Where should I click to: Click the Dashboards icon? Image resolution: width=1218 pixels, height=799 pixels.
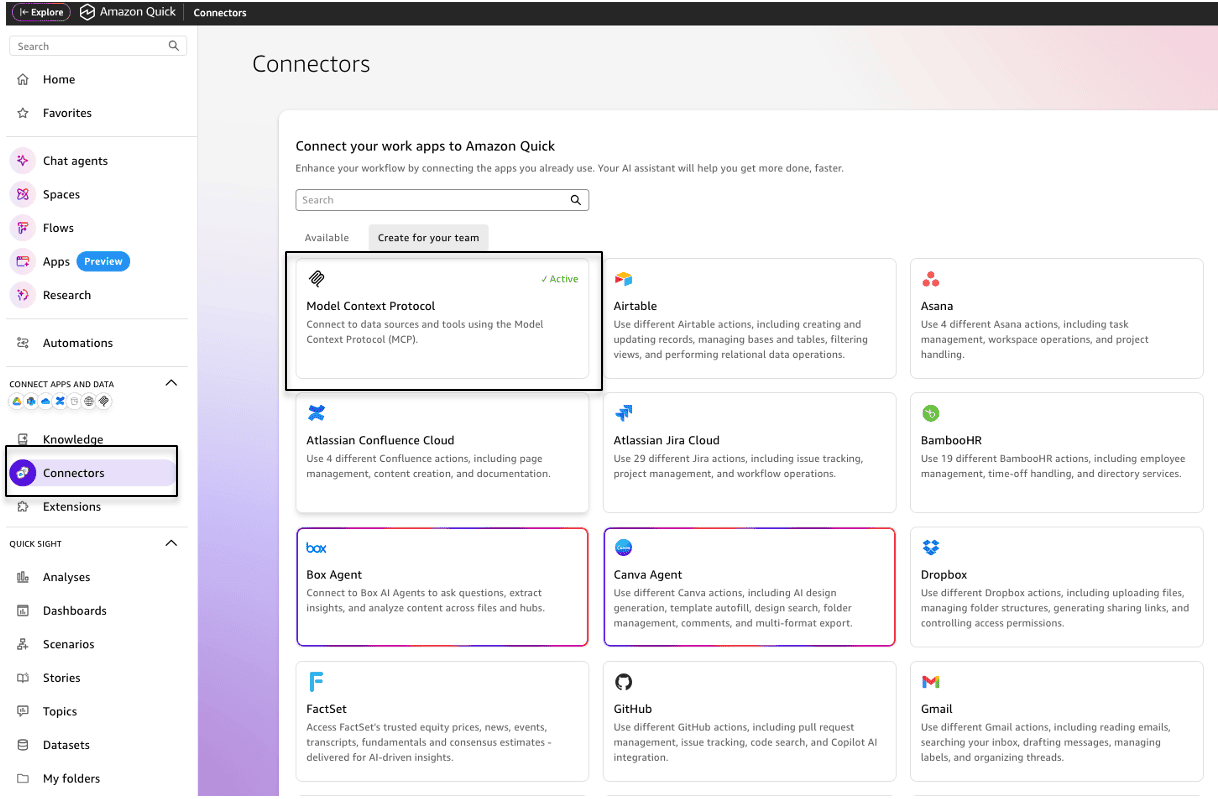pyautogui.click(x=23, y=611)
